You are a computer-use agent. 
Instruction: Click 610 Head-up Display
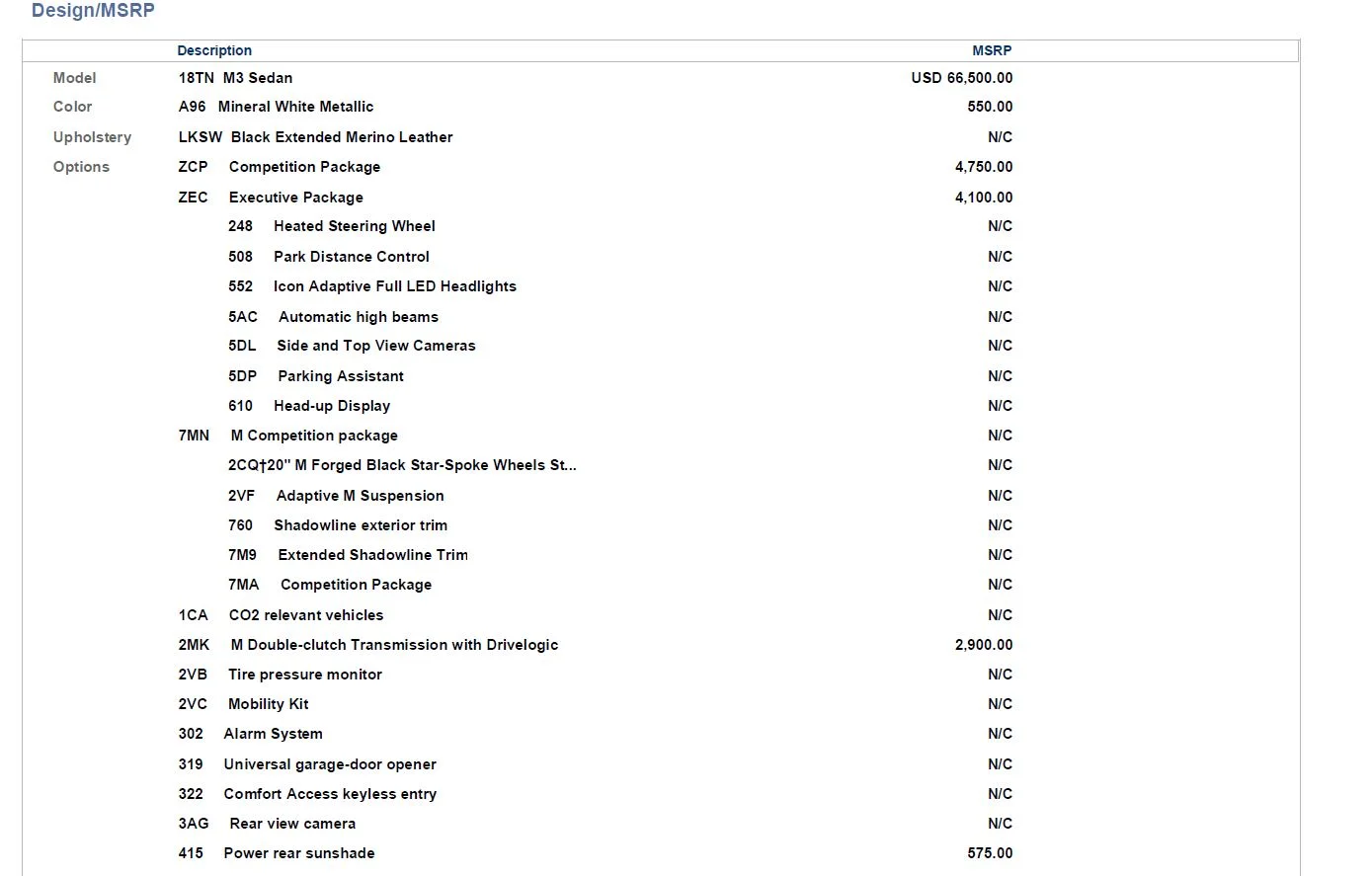pyautogui.click(x=308, y=406)
